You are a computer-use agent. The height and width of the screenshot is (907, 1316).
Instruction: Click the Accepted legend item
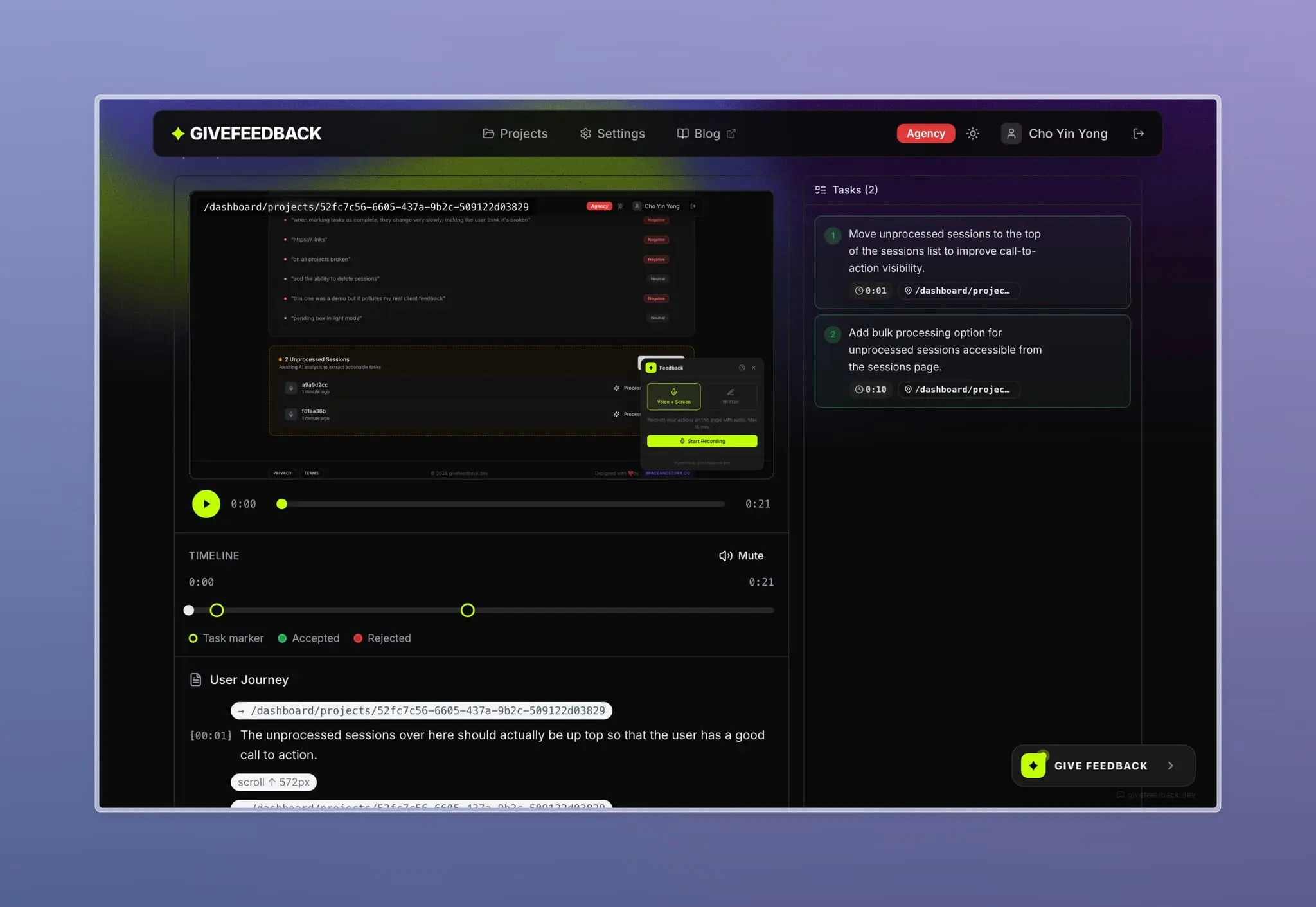click(x=308, y=638)
